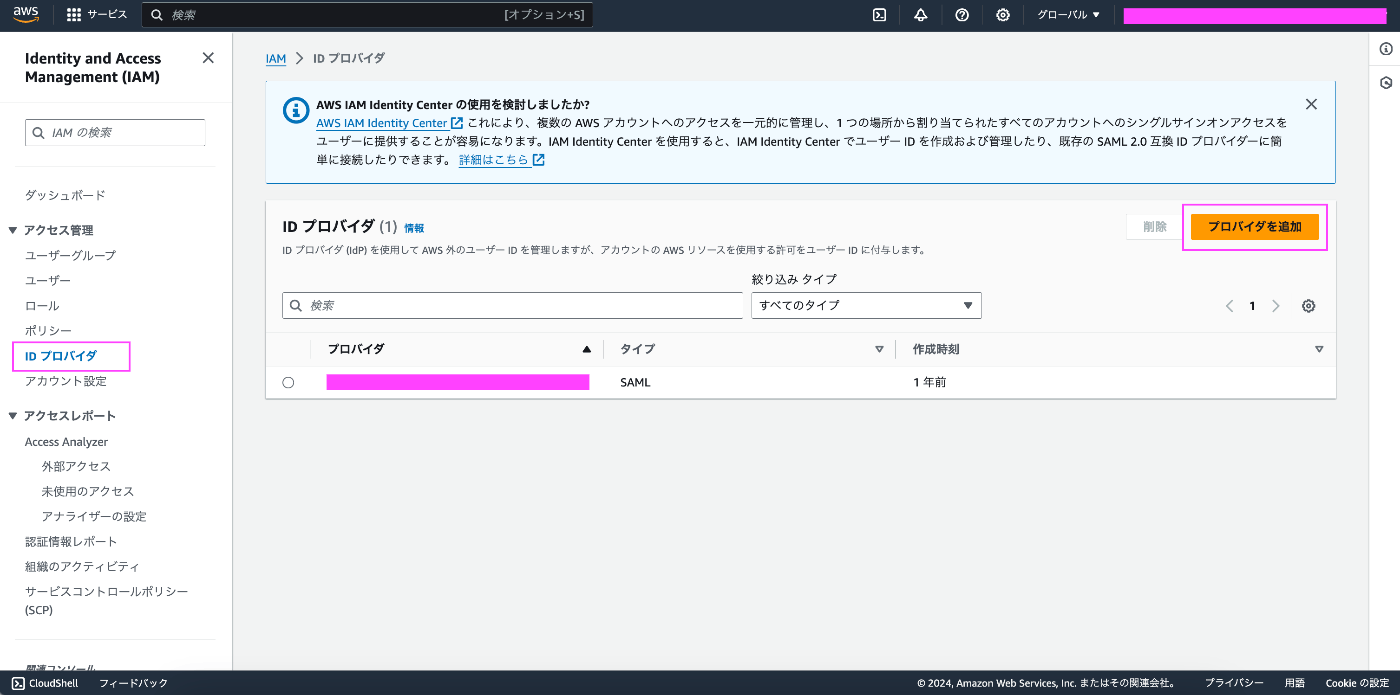1400x695 pixels.
Task: Open the 詳細はこちら link
Action: coord(501,160)
